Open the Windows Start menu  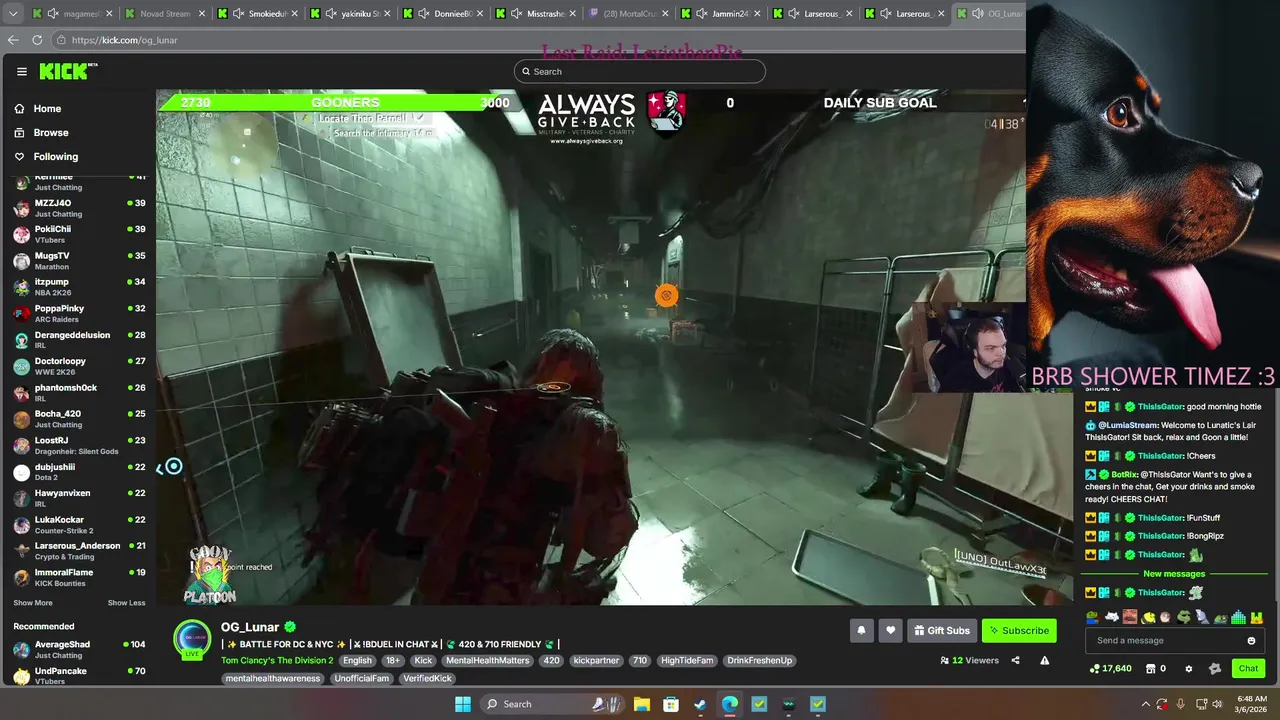click(x=462, y=704)
